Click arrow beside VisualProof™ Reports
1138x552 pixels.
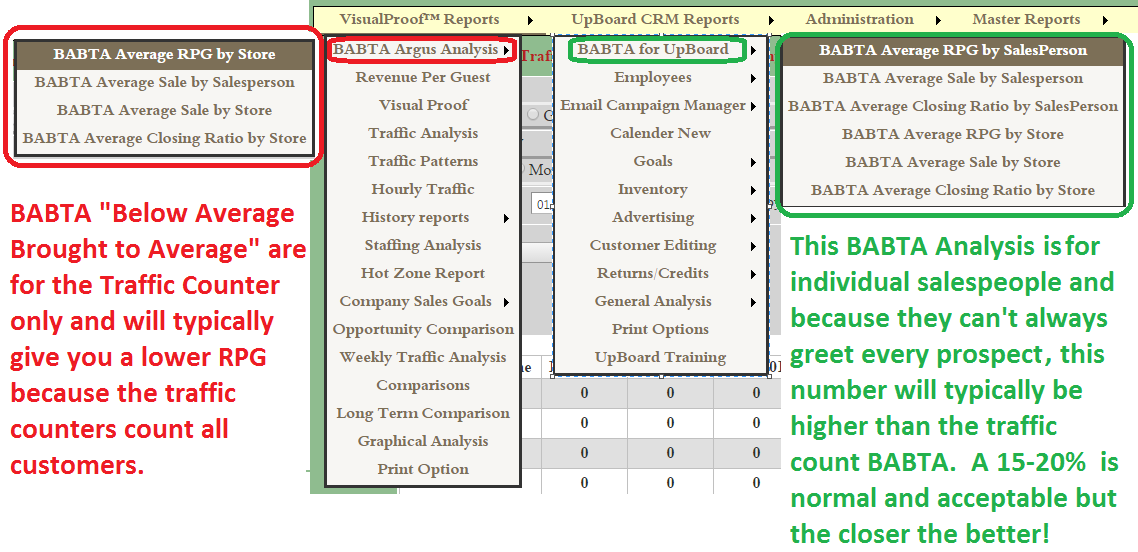tap(531, 20)
